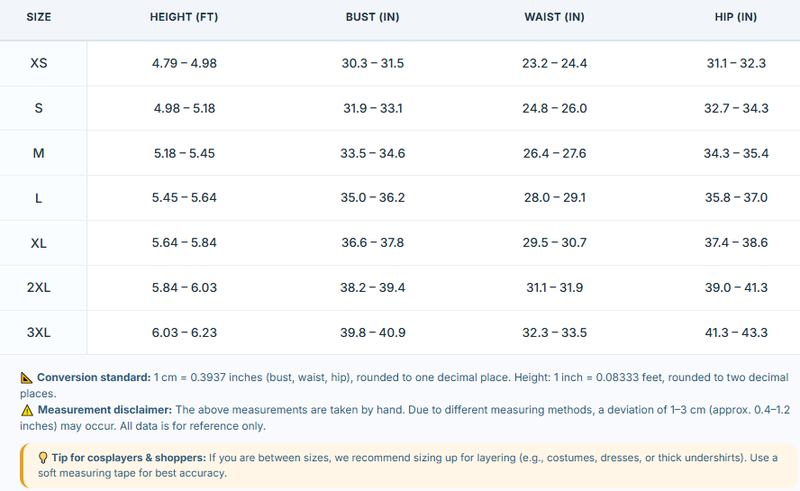
Task: Click the BUST (IN) column header
Action: [x=372, y=17]
